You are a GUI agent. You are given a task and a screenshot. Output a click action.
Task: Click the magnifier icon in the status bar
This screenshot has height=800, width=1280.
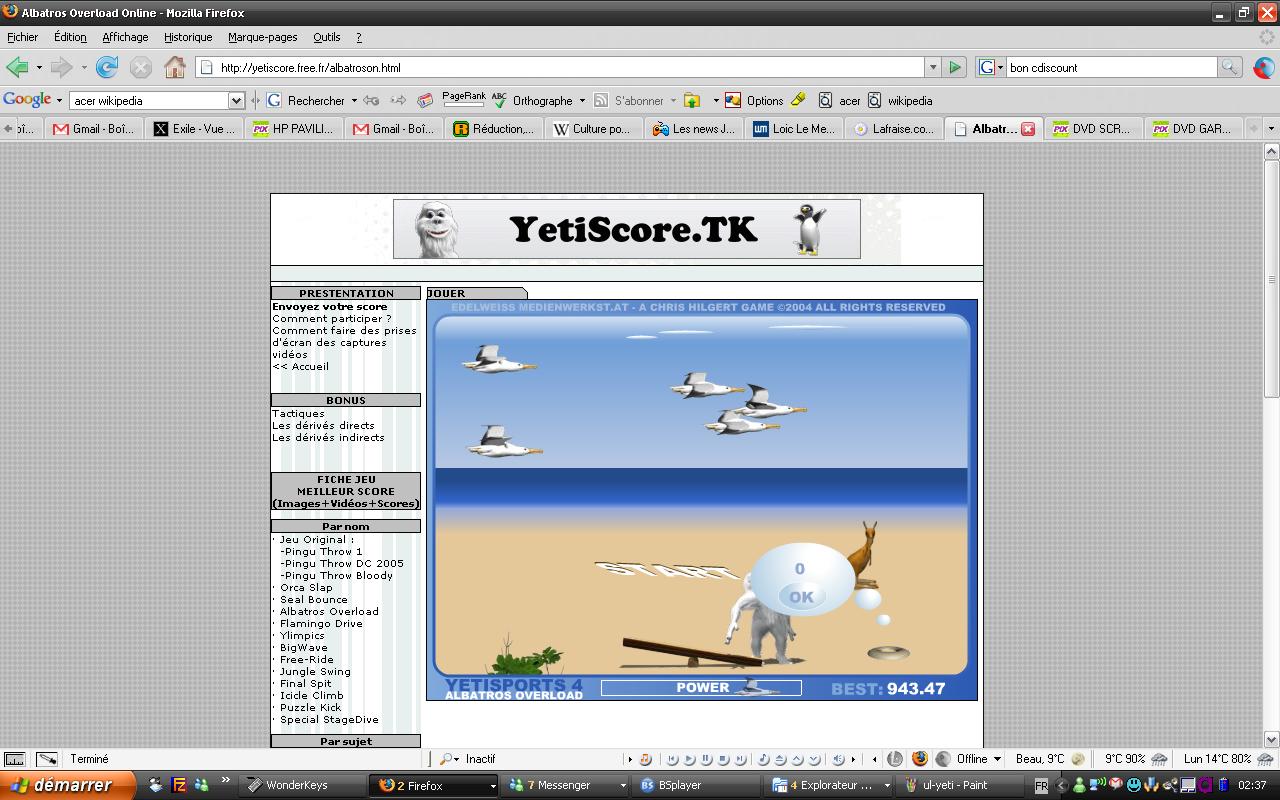tap(446, 759)
